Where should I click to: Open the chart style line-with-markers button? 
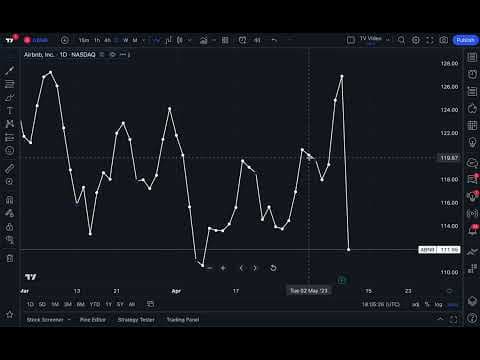click(x=156, y=40)
